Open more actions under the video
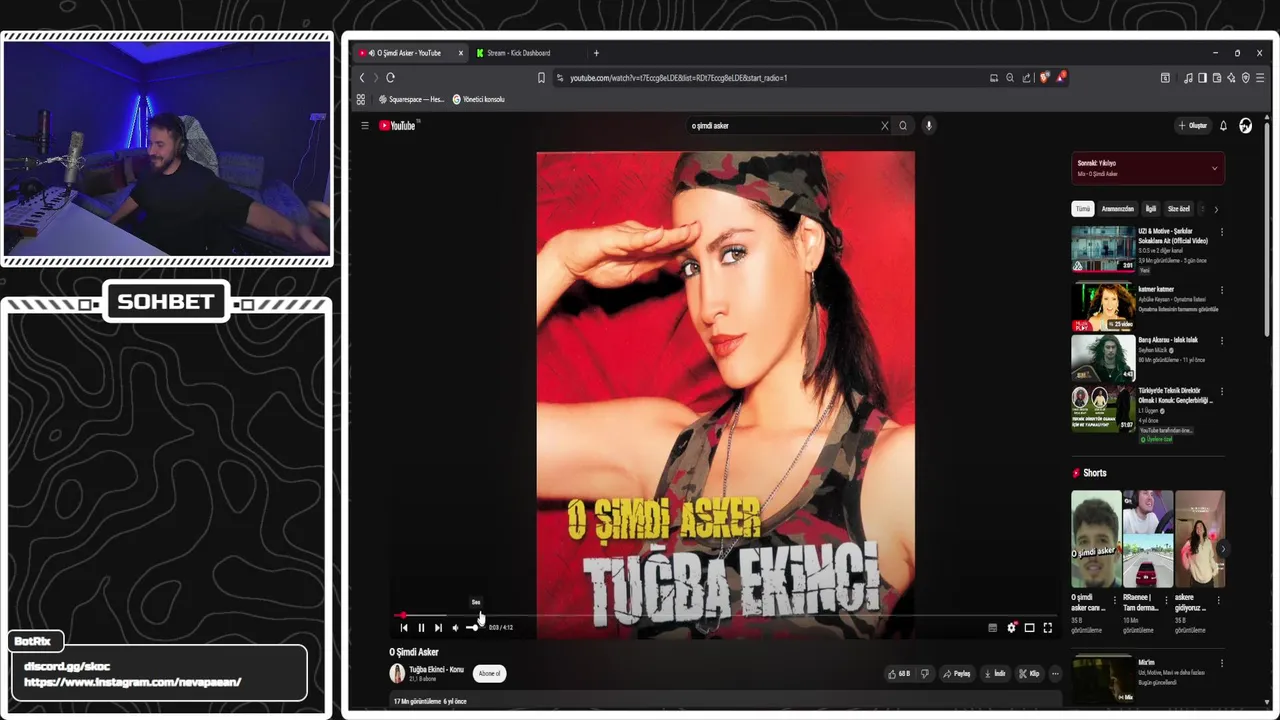This screenshot has height=720, width=1280. [x=1055, y=674]
